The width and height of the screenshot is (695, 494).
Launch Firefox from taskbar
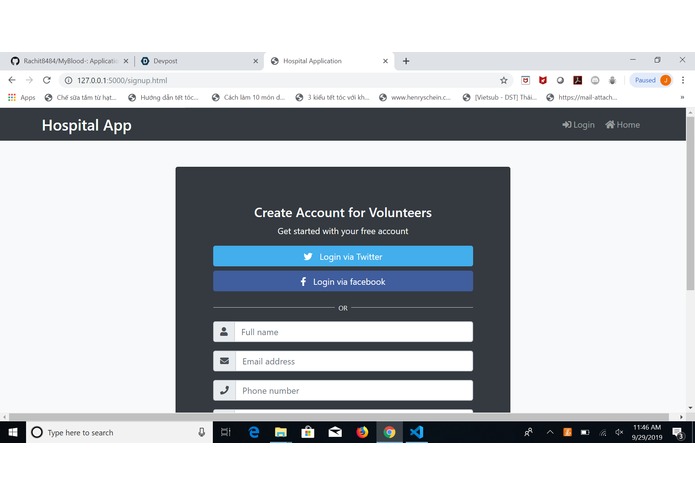tap(362, 432)
